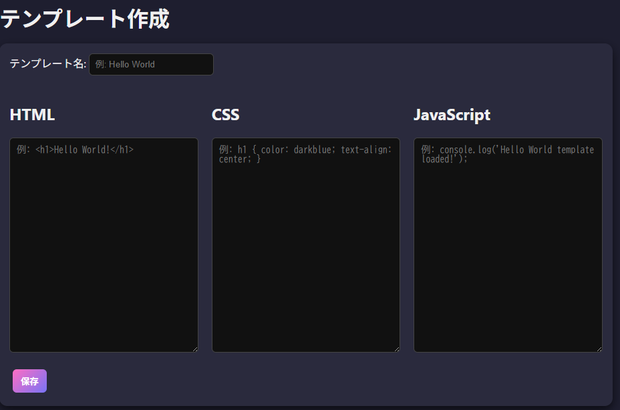Click the JavaScript section heading
This screenshot has width=620, height=410.
coord(452,115)
